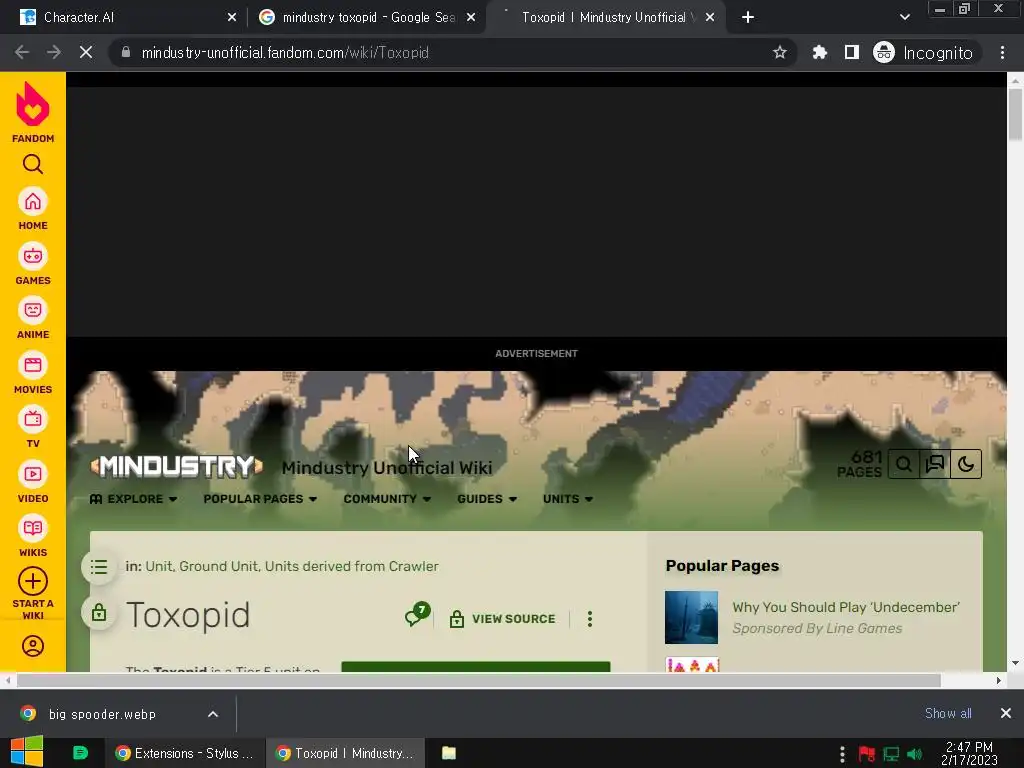Click Show all downloads

coord(948,713)
